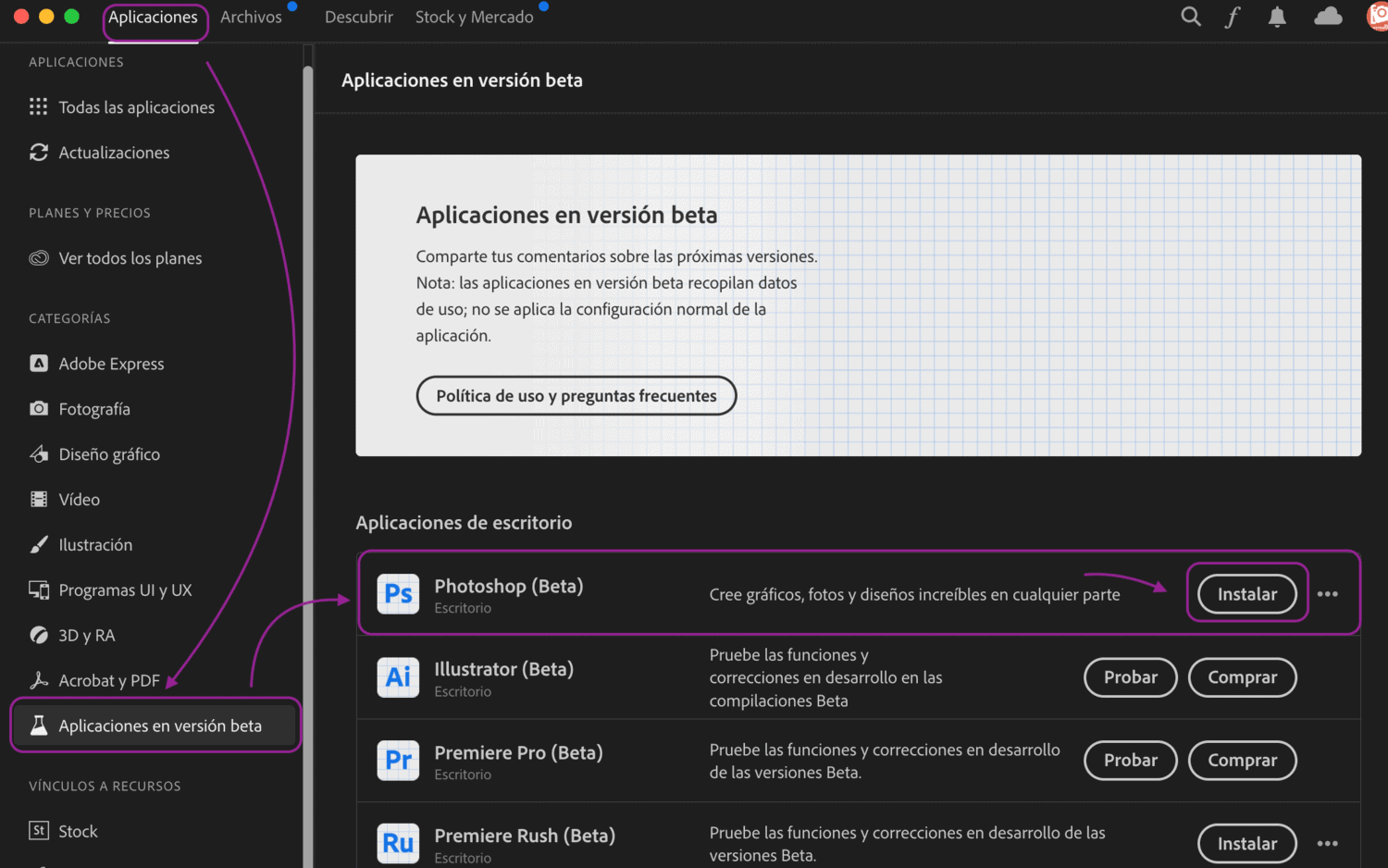The width and height of the screenshot is (1388, 868).
Task: Minimize the window with the yellow button
Action: 46,17
